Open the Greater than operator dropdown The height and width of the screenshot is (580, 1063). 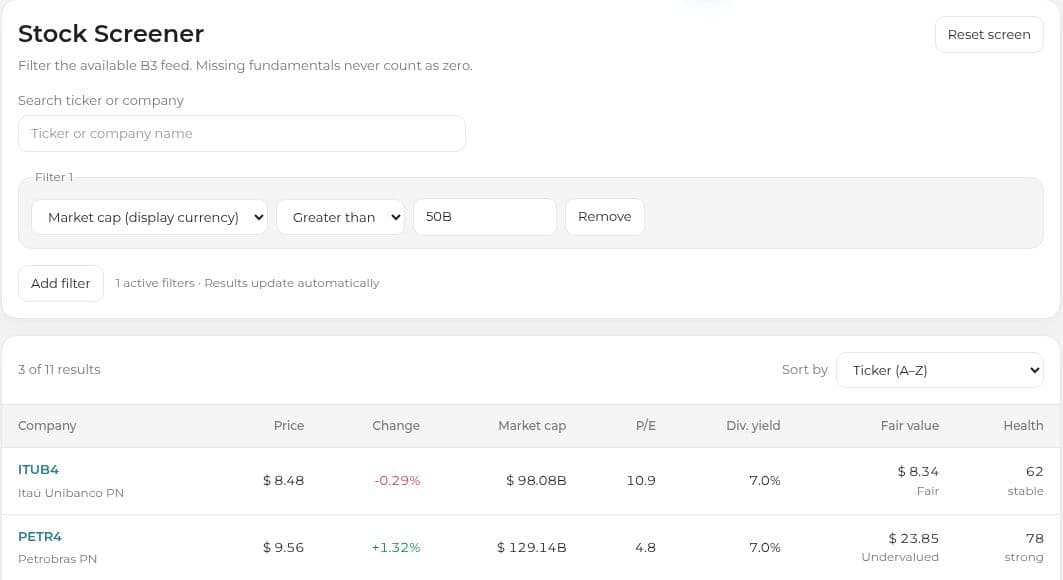[340, 217]
